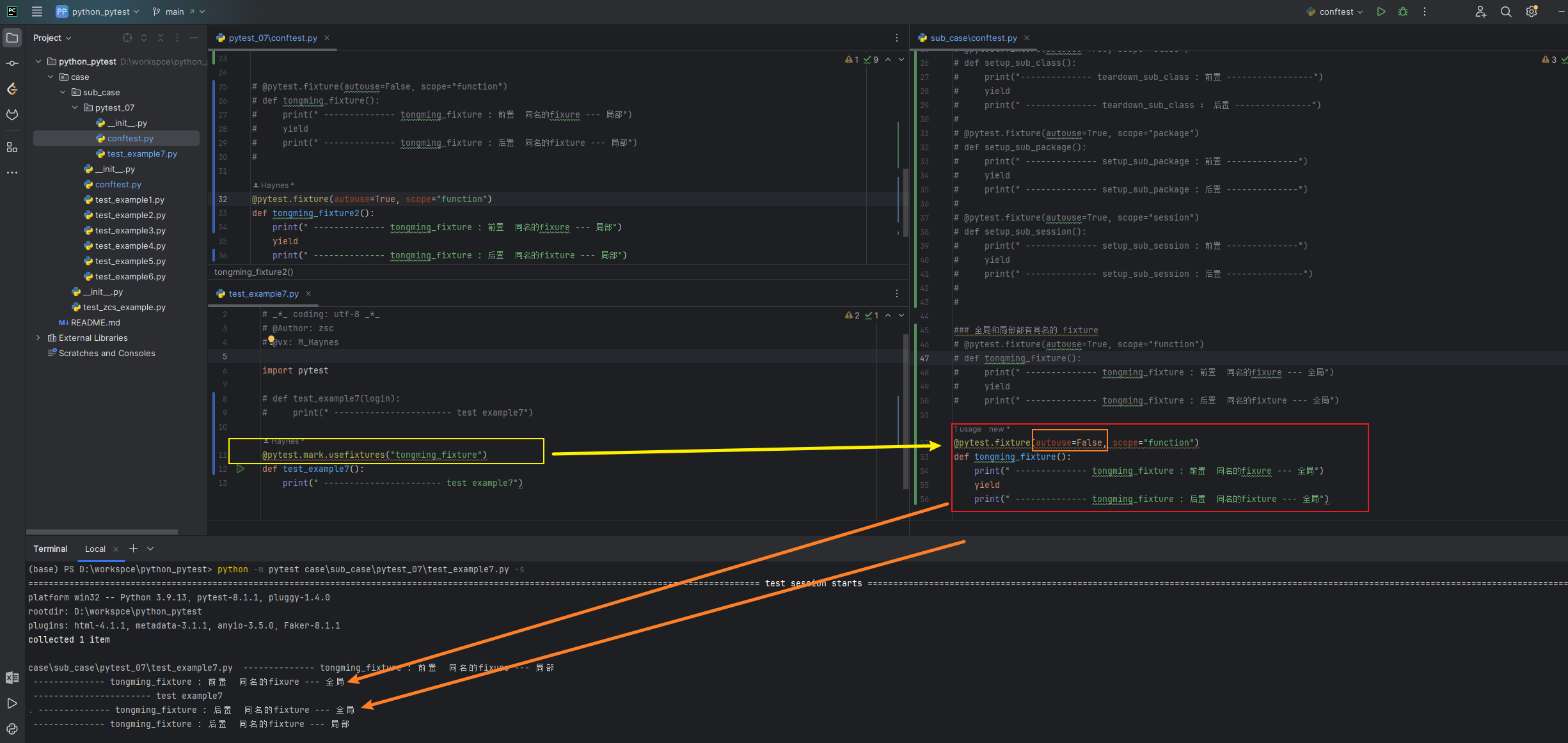Close the sub_case\conftest.py tab
Viewport: 1568px width, 743px height.
coord(1027,38)
